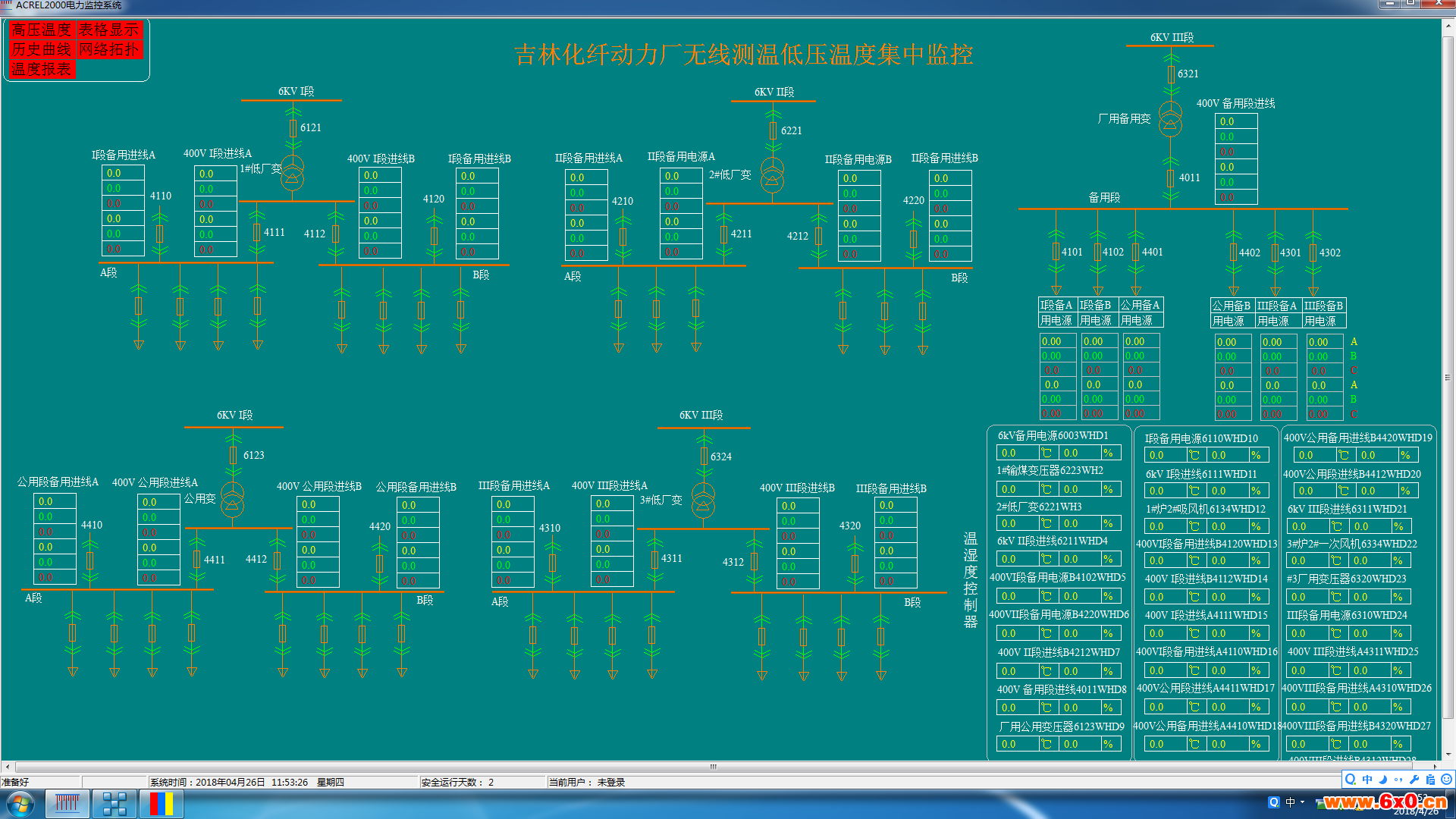1456x819 pixels.
Task: Open the 网络拓扑 network topology page
Action: [109, 49]
